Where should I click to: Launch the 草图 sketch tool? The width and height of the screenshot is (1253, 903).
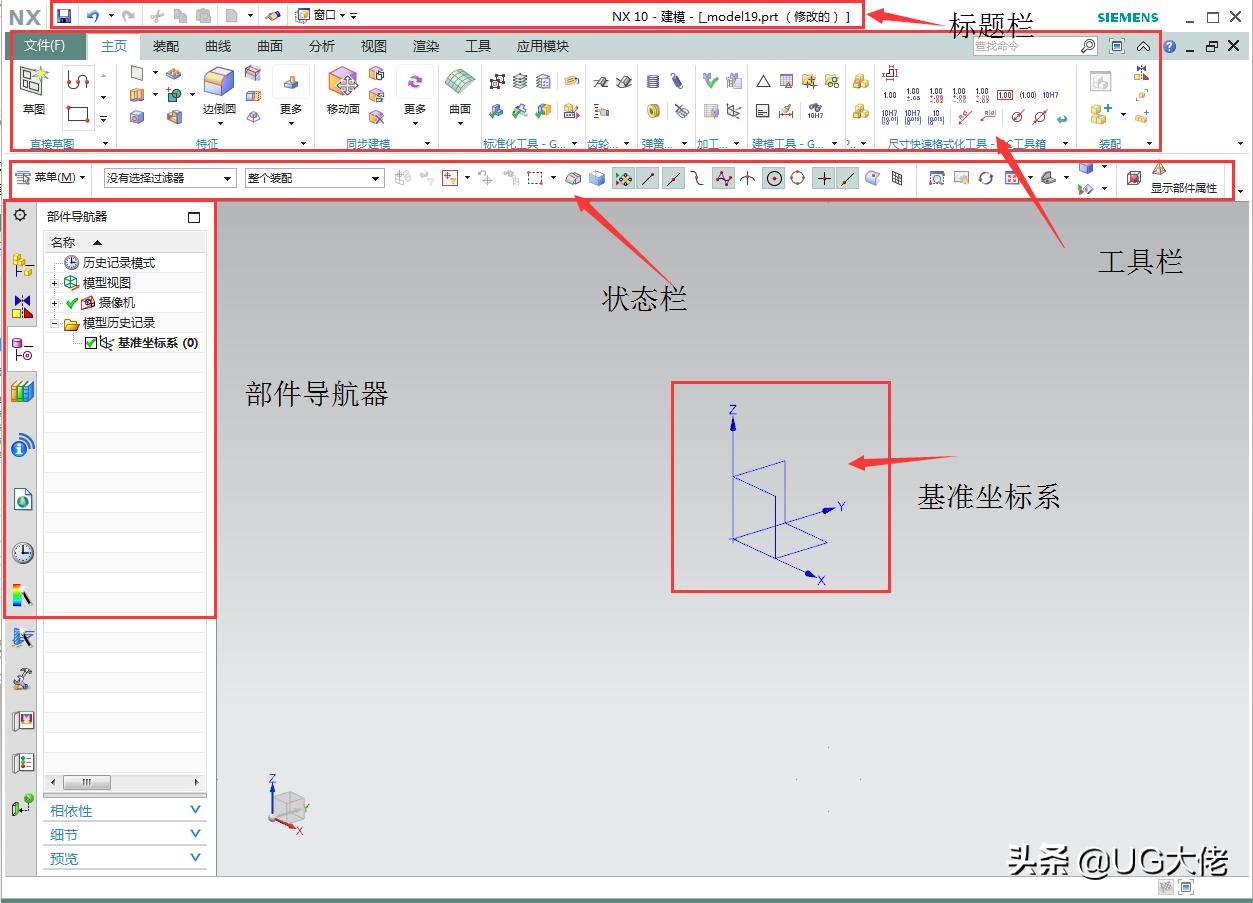33,90
